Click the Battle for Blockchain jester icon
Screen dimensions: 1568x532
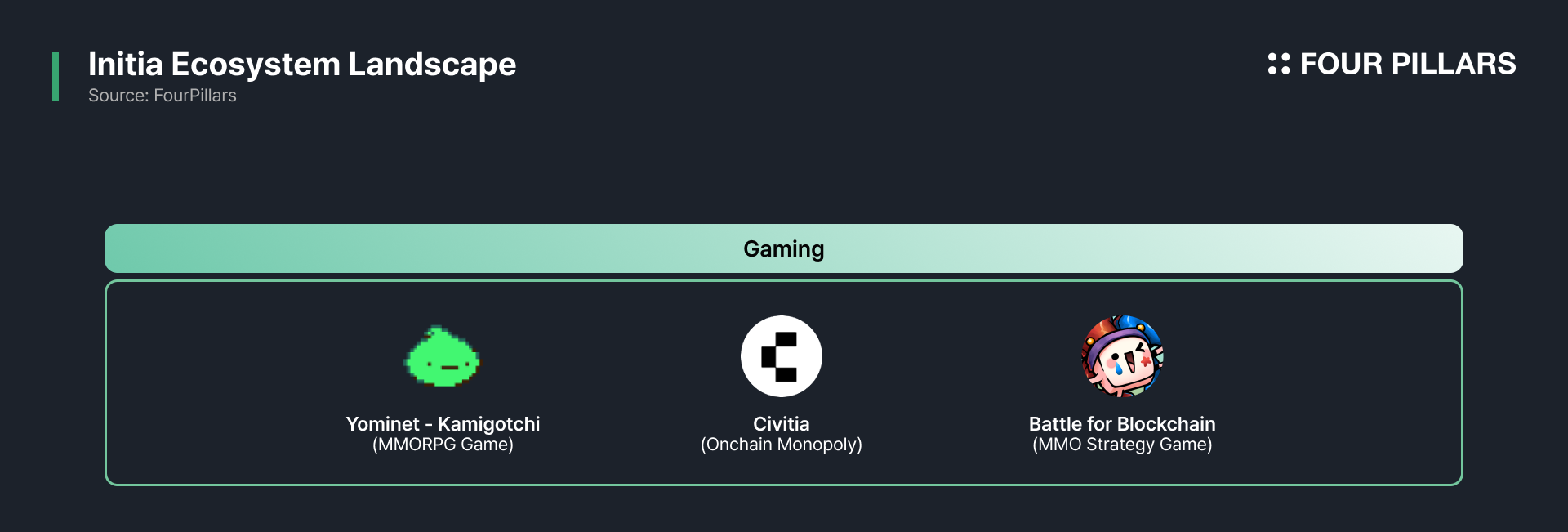[1122, 356]
